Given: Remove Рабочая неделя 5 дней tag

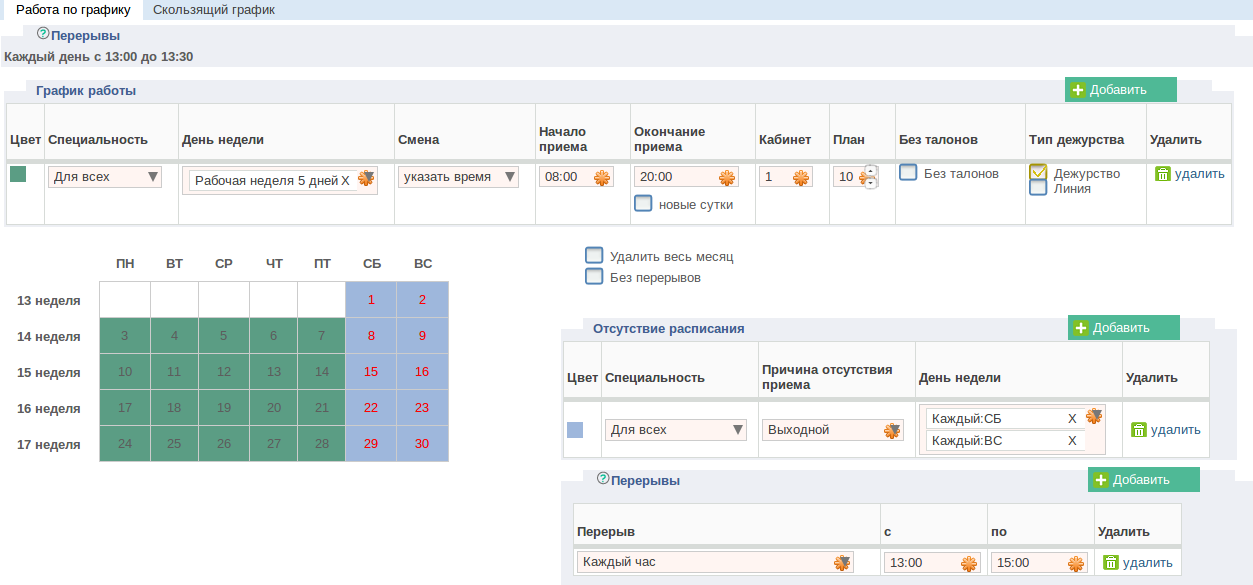Looking at the screenshot, I should point(345,181).
